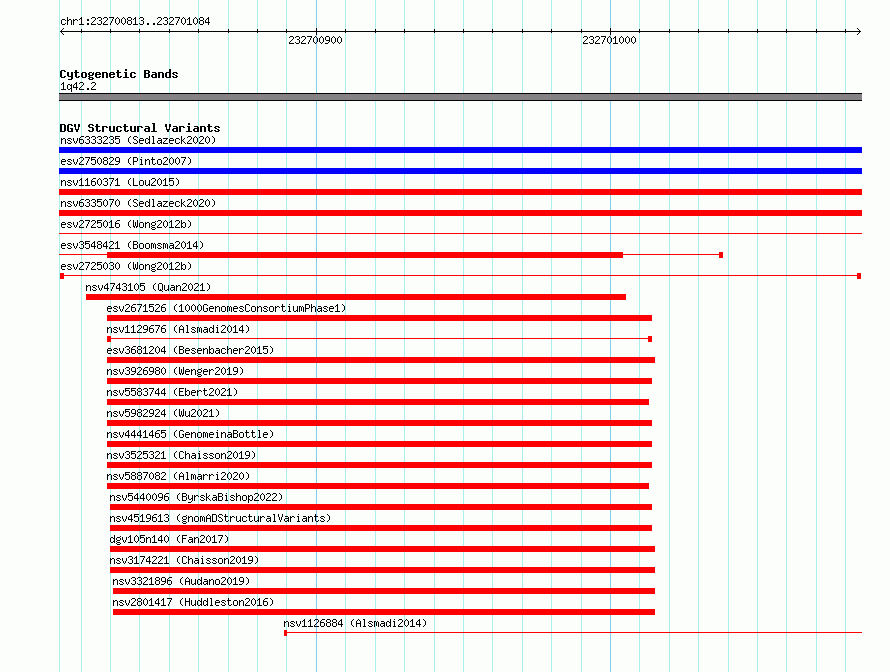Click the gray 1q42.2 cytogenetic band bar
The width and height of the screenshot is (890, 672).
coord(460,97)
